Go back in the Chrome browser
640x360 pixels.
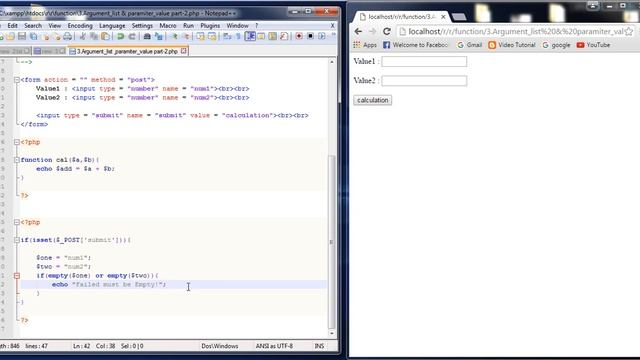pos(358,31)
